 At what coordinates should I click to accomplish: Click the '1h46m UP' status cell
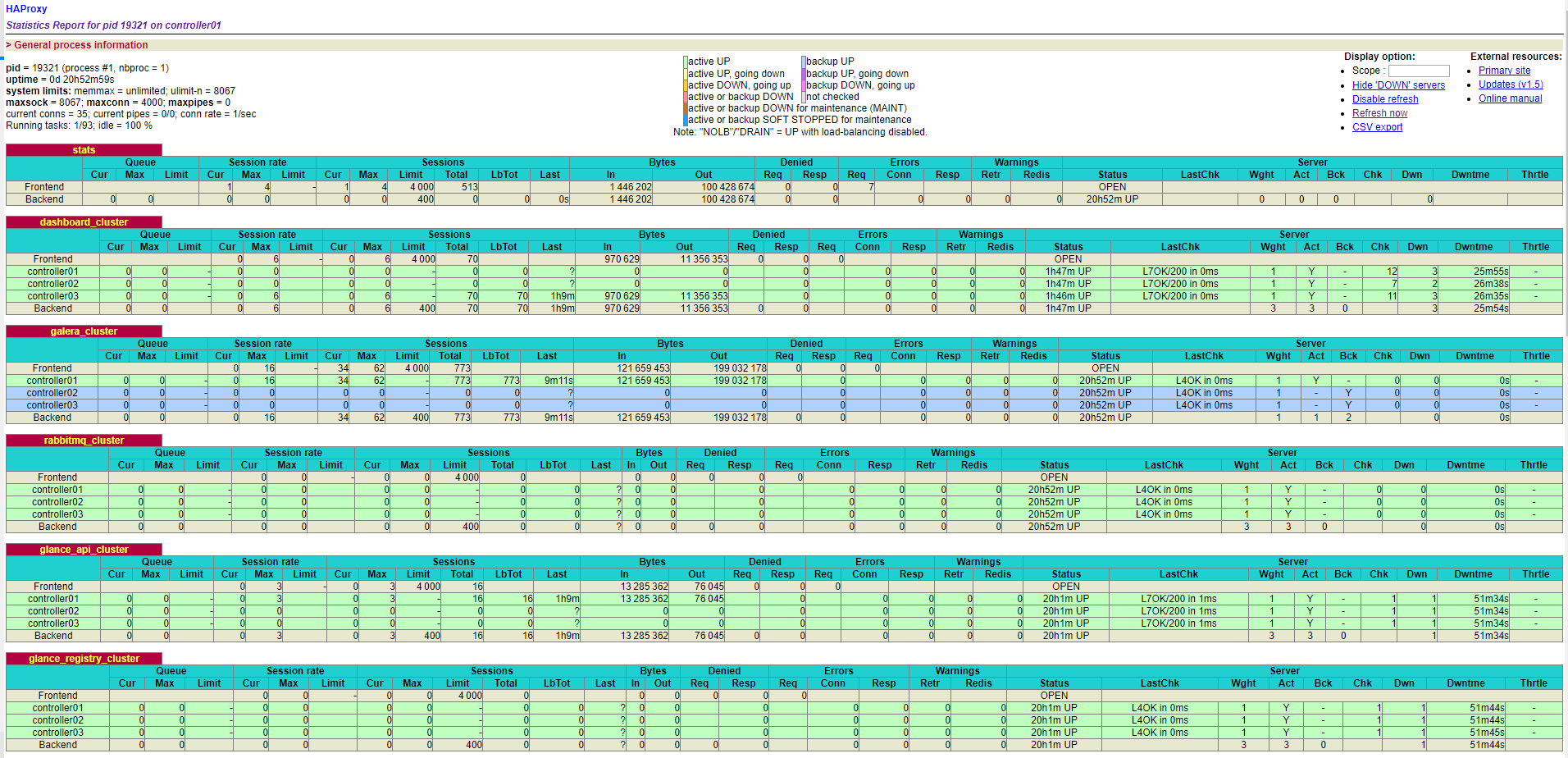pos(1068,296)
